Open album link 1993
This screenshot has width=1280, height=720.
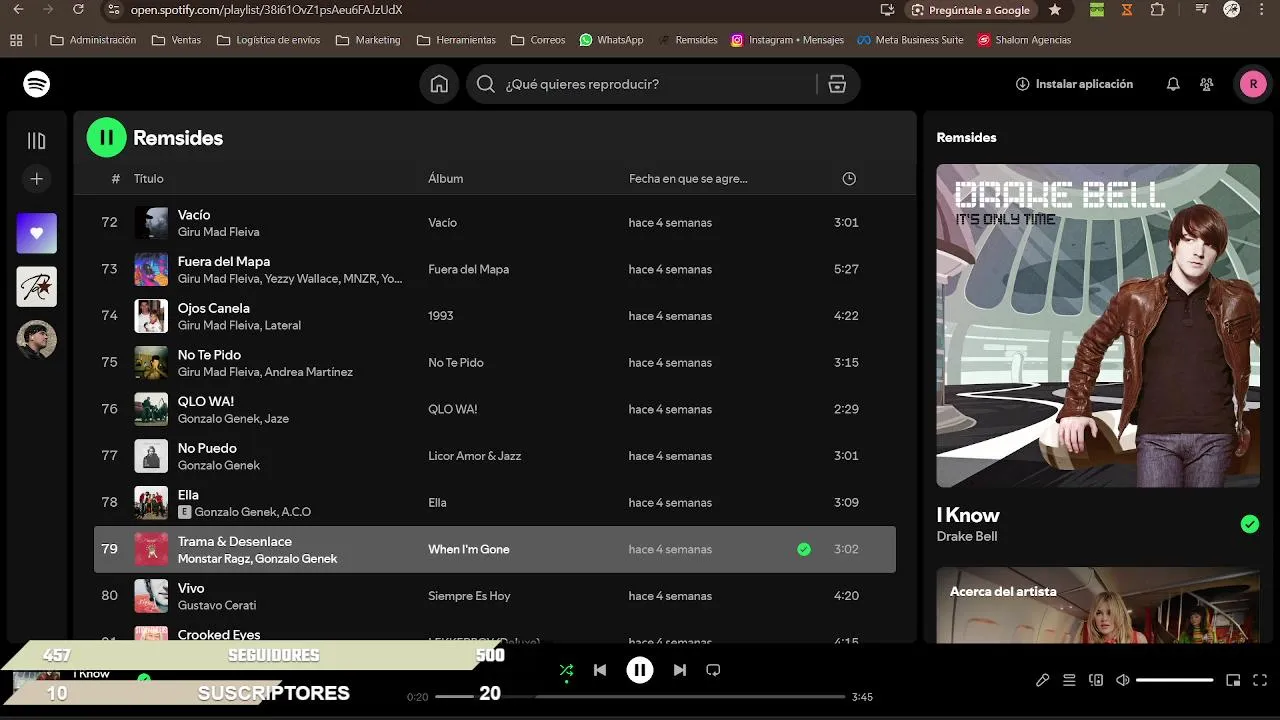click(441, 316)
